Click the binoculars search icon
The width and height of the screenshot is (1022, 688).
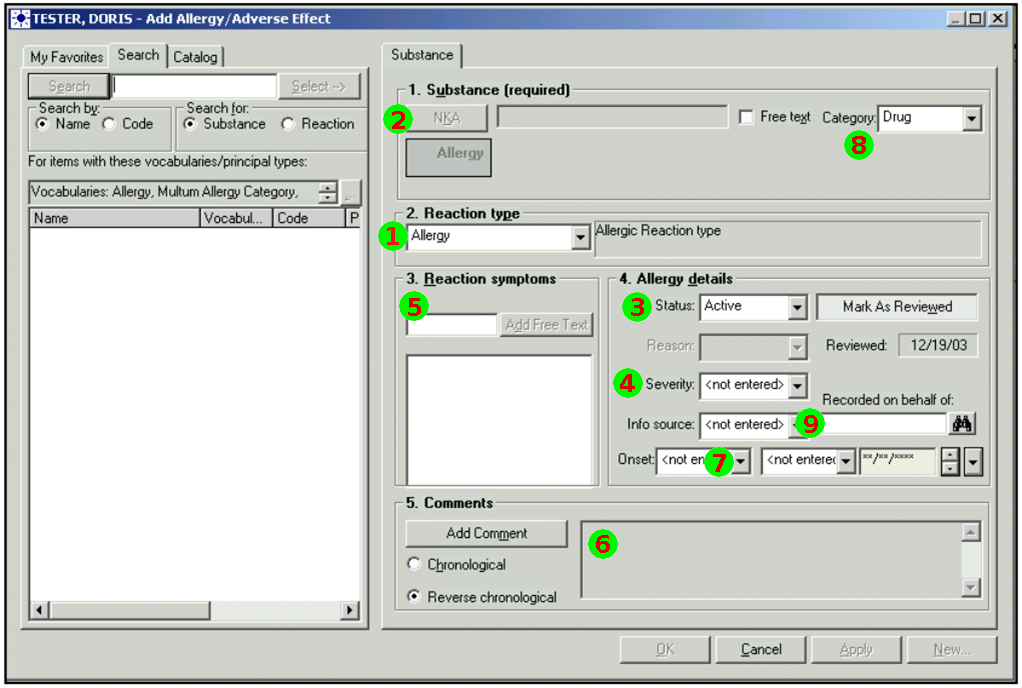962,424
